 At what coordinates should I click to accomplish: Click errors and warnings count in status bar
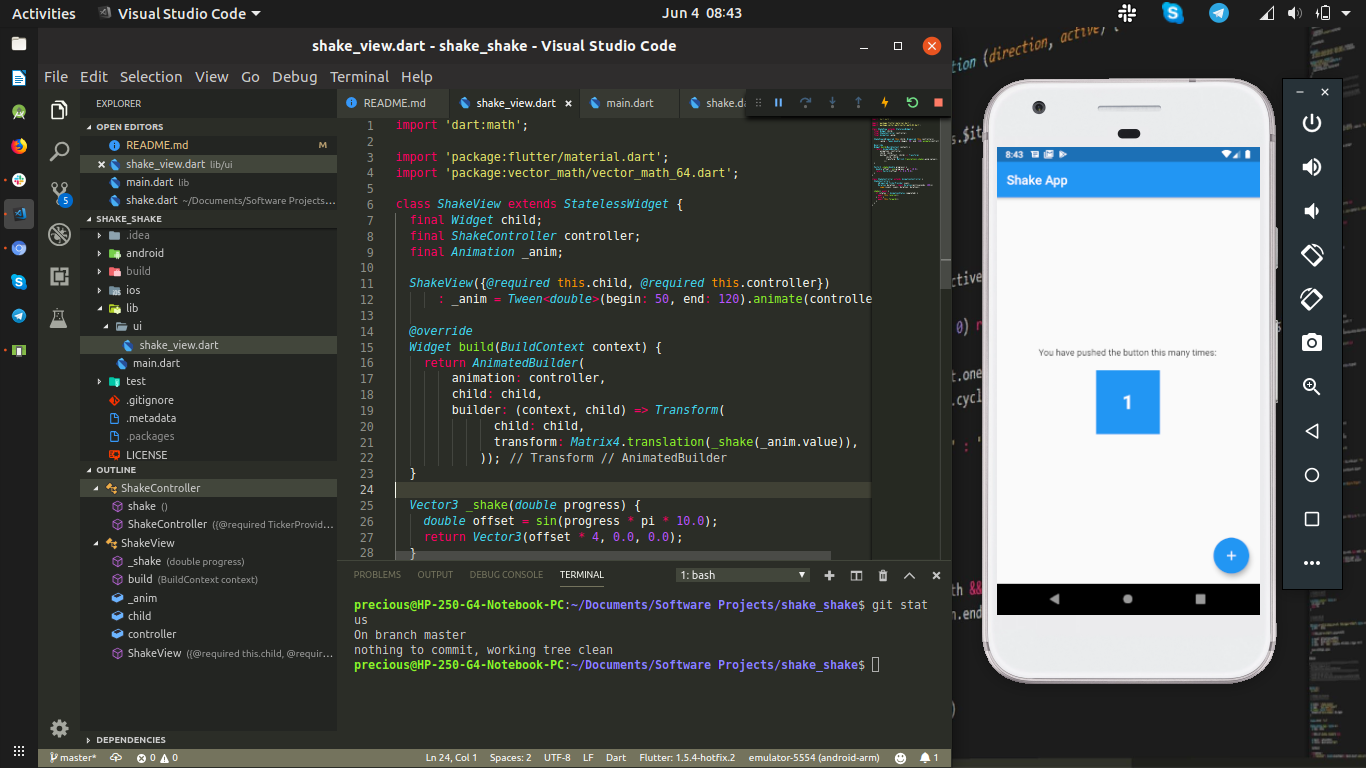(157, 758)
